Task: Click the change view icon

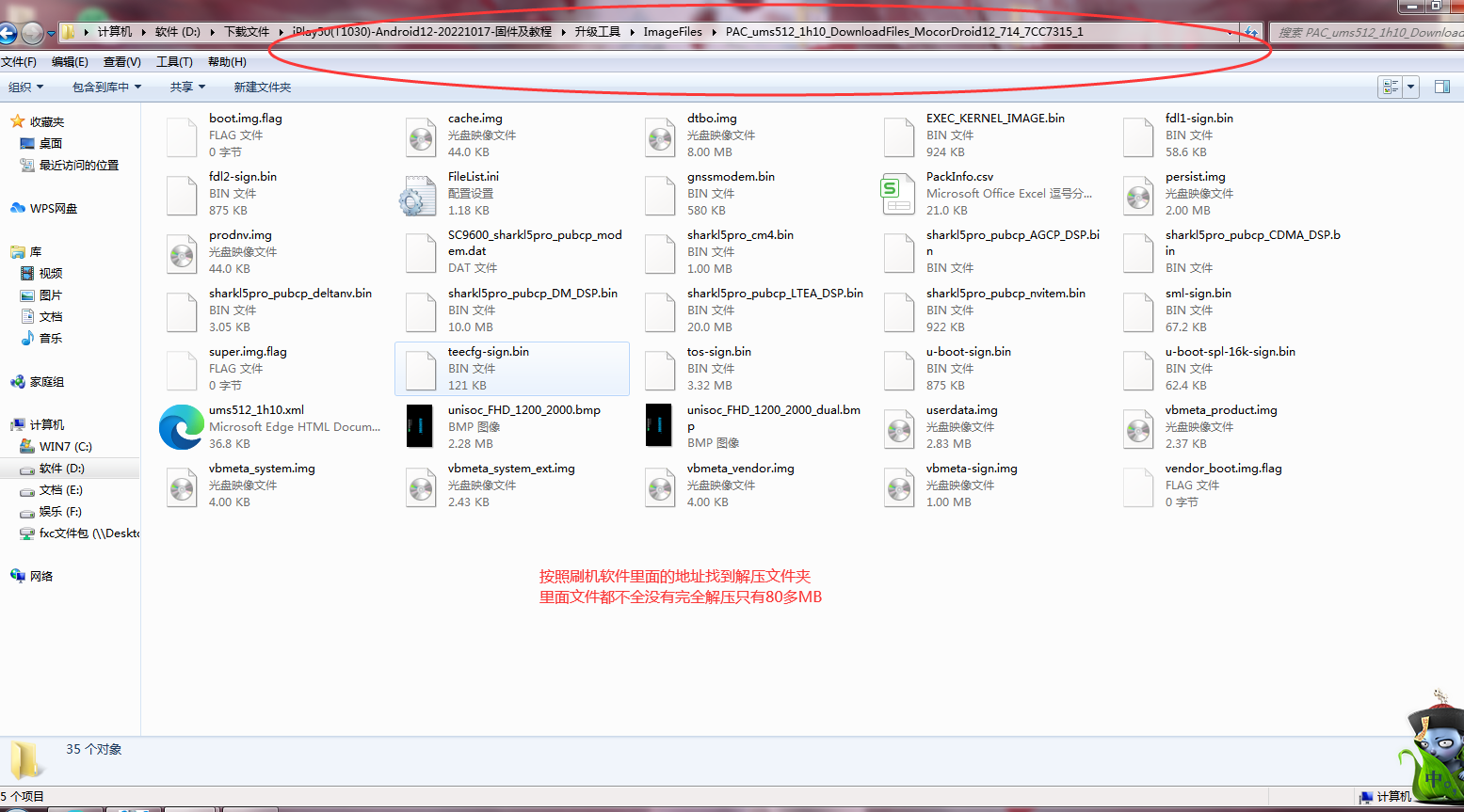Action: (x=1390, y=87)
